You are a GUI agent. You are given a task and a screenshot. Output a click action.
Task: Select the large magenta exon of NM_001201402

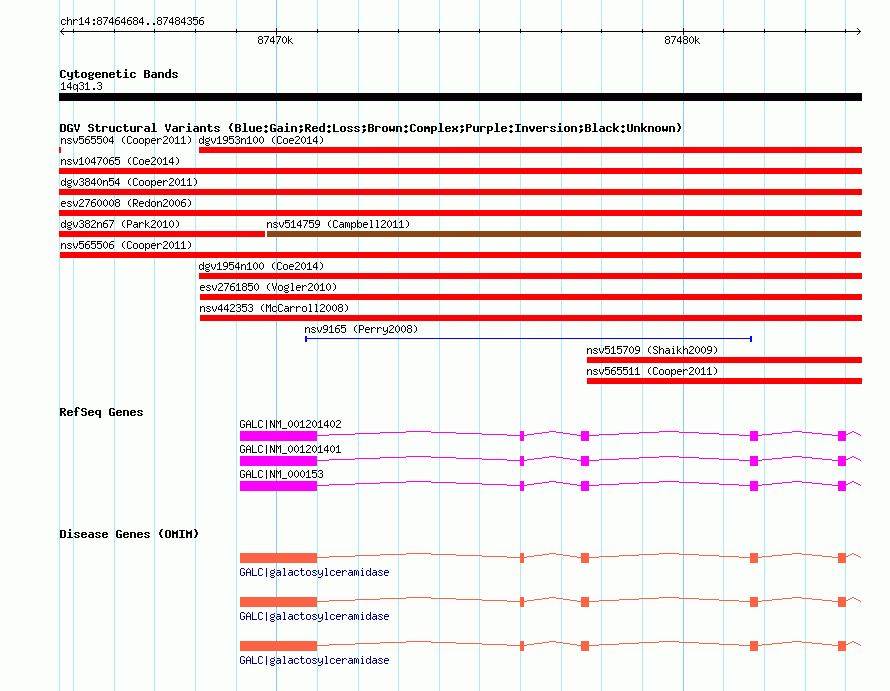278,436
